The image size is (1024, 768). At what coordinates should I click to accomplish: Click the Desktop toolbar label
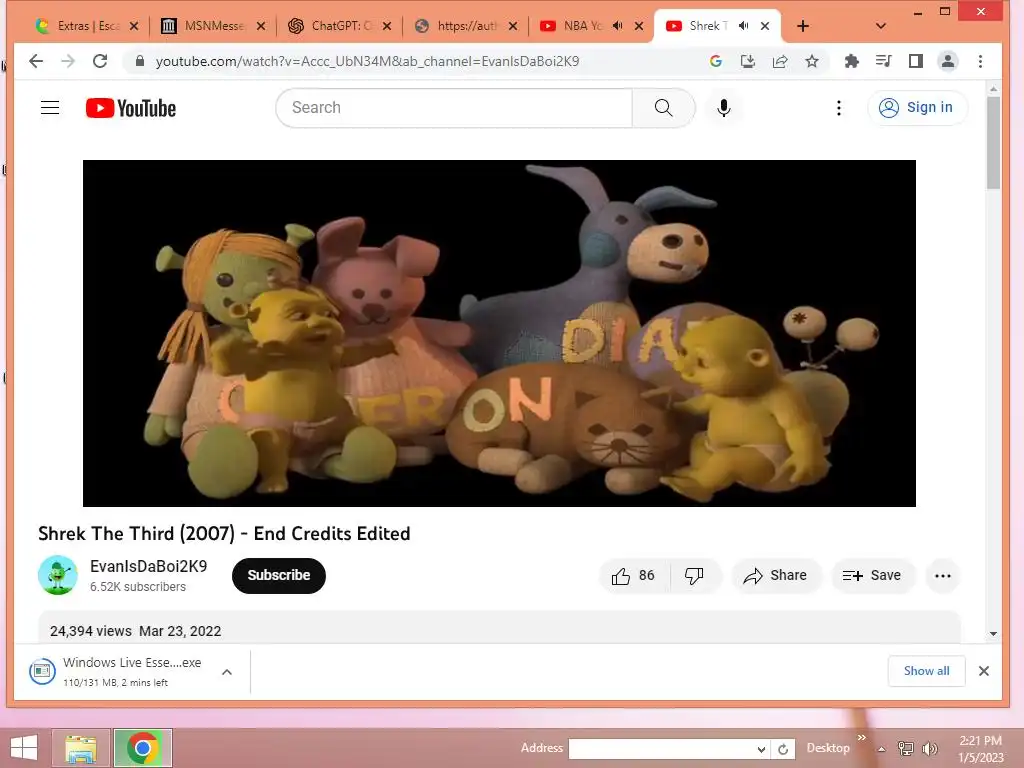(x=828, y=748)
